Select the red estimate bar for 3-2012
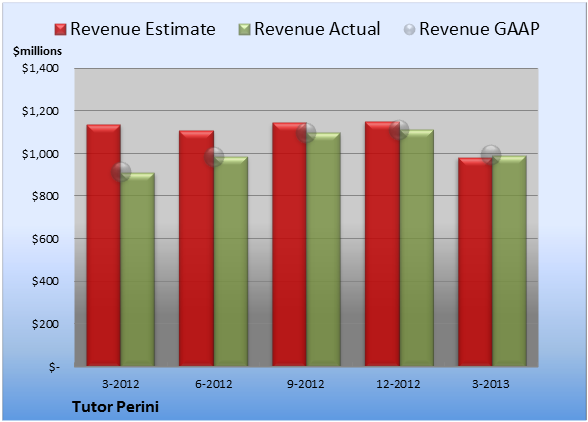 click(x=104, y=245)
